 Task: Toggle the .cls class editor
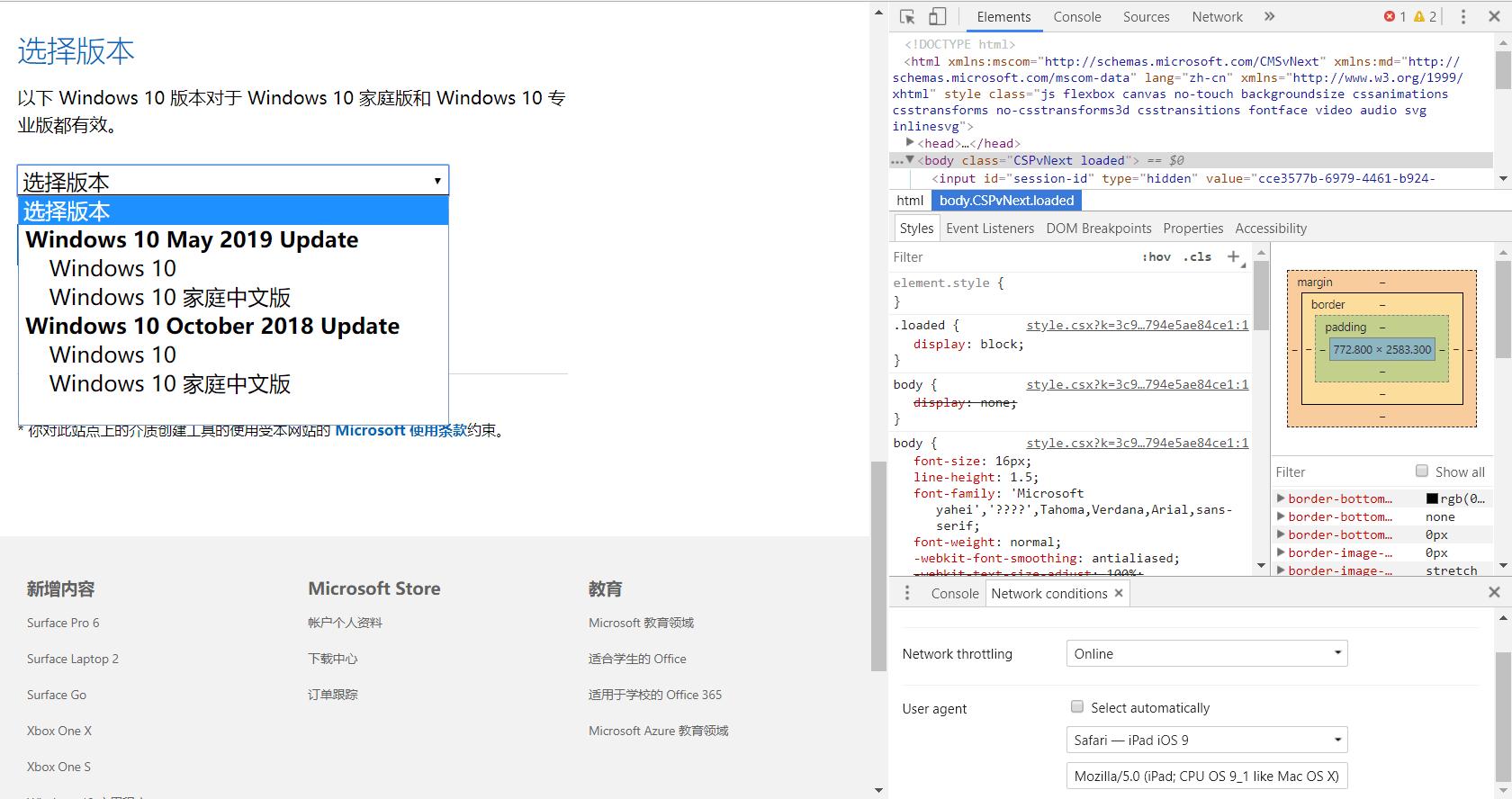click(x=1197, y=256)
